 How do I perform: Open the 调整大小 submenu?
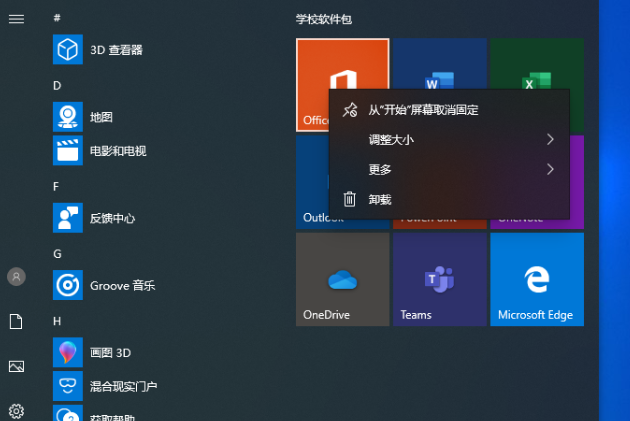[x=449, y=139]
